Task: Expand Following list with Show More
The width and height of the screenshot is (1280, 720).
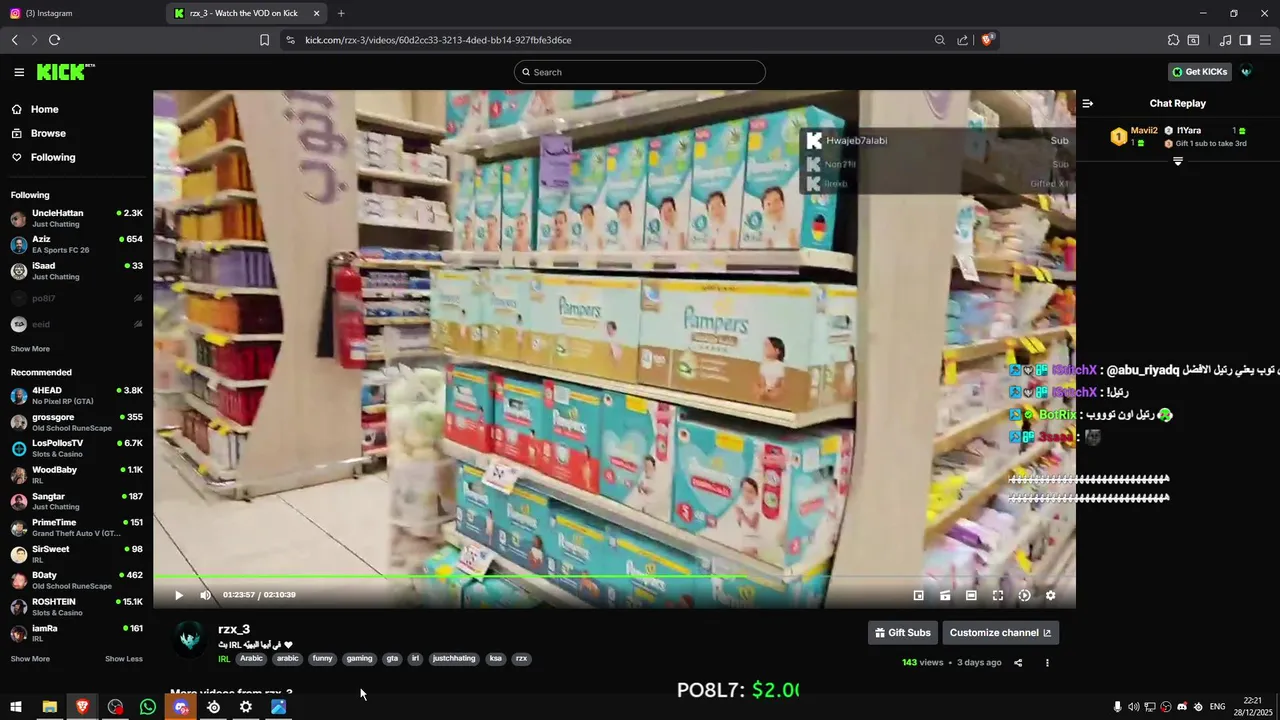Action: click(x=30, y=349)
